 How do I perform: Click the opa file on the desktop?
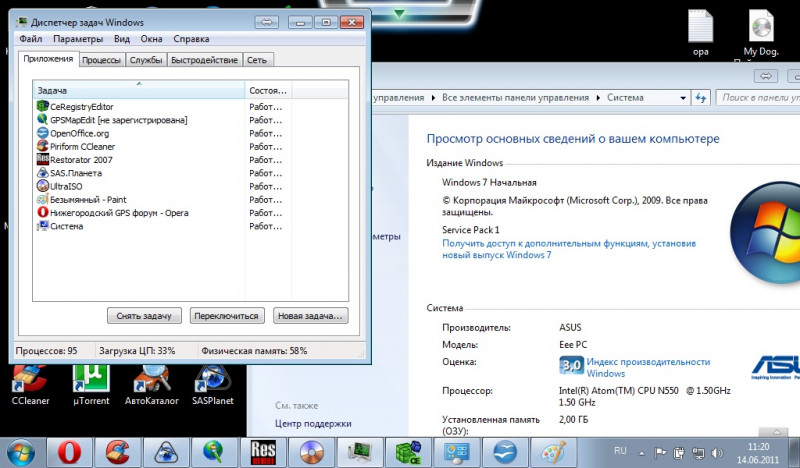coord(701,33)
